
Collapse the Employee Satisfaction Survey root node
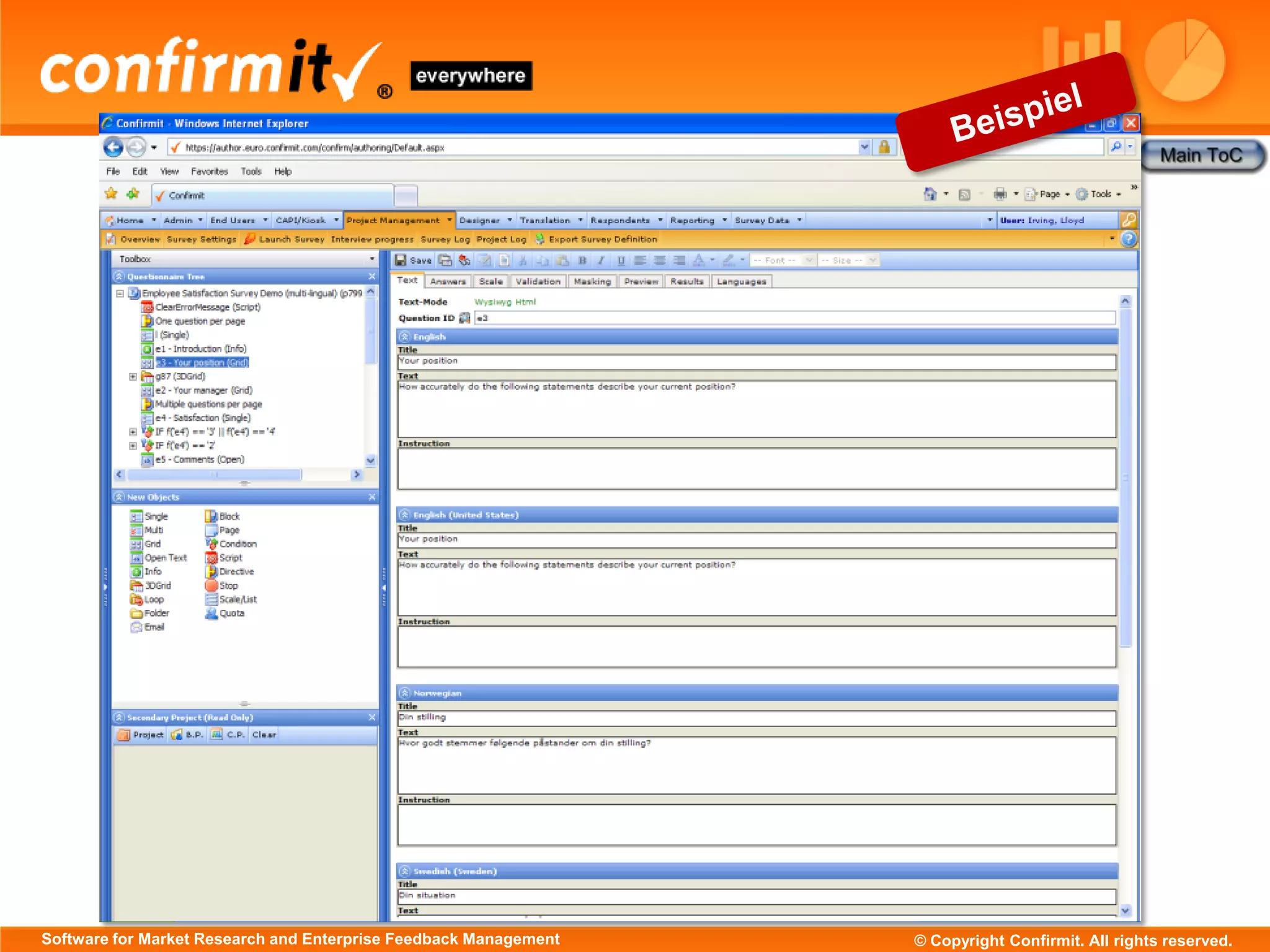(x=120, y=293)
